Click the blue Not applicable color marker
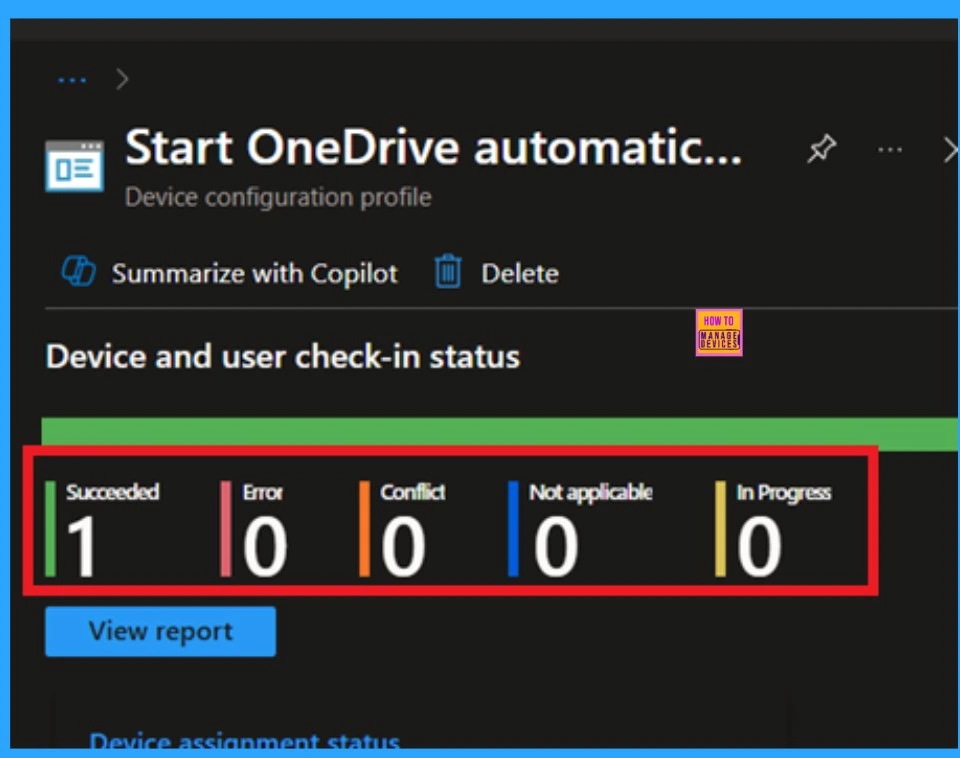This screenshot has height=758, width=960. [x=513, y=529]
